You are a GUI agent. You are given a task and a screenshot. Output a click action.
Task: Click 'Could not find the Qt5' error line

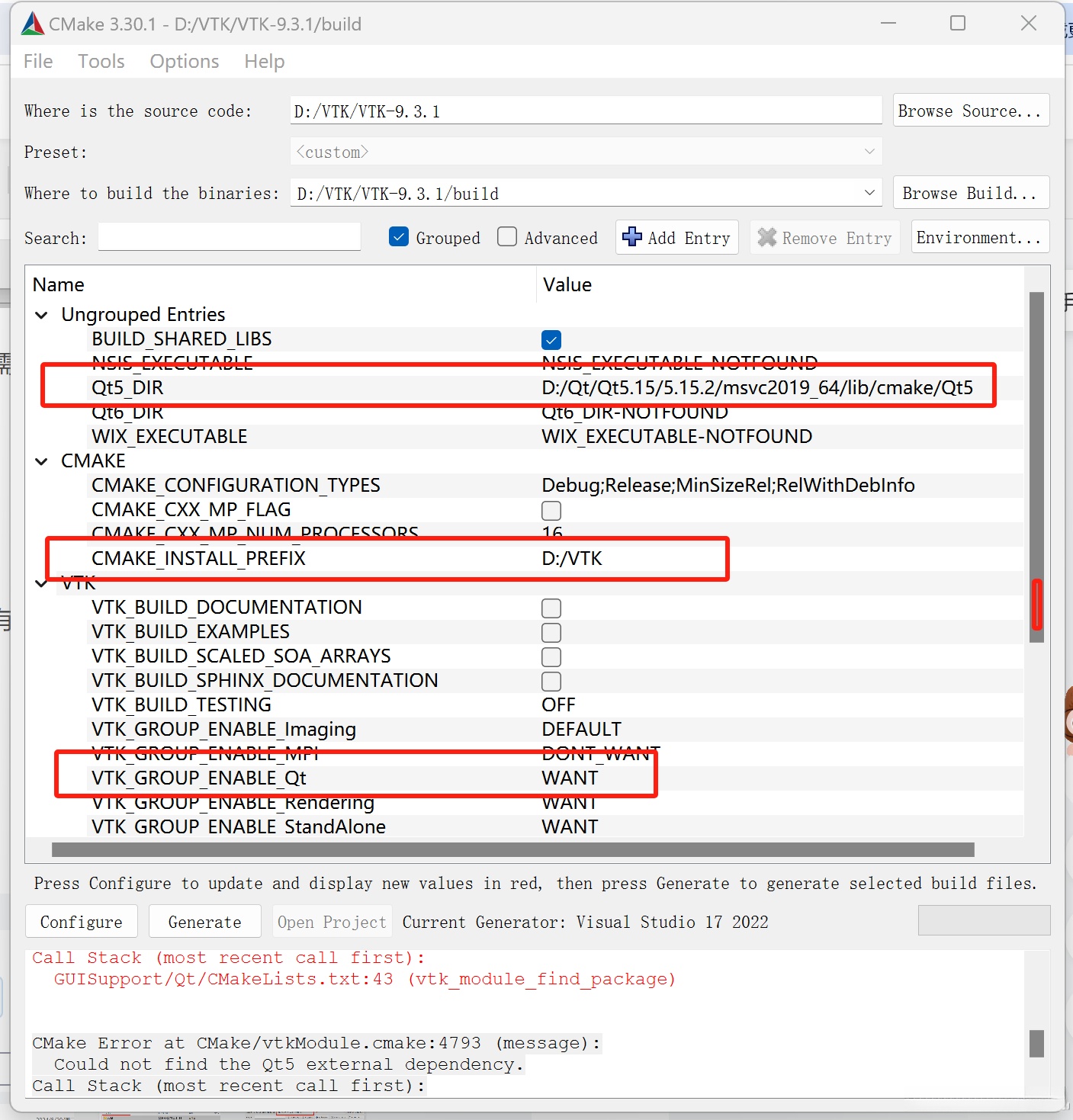pyautogui.click(x=288, y=1064)
